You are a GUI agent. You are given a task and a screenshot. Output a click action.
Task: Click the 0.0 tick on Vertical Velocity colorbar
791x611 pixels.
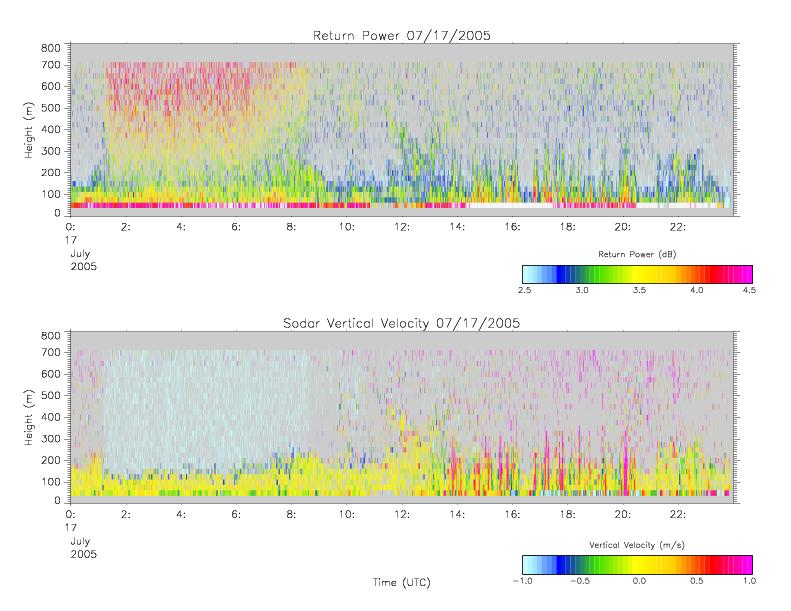tap(639, 581)
